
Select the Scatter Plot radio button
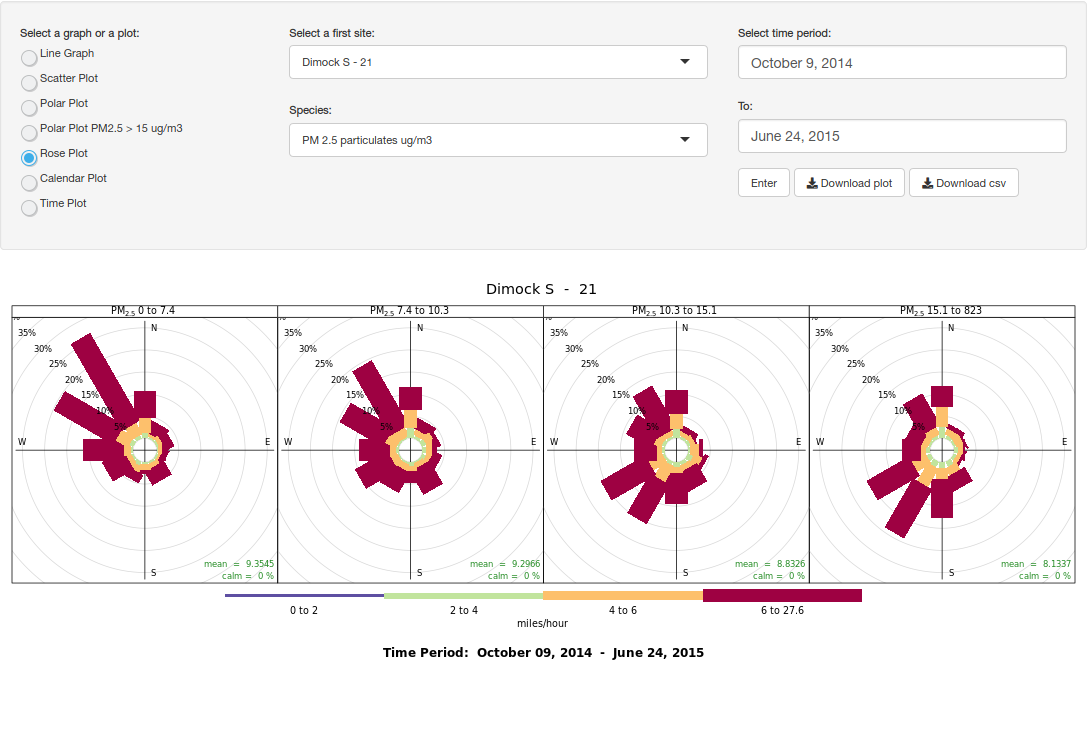(x=29, y=83)
